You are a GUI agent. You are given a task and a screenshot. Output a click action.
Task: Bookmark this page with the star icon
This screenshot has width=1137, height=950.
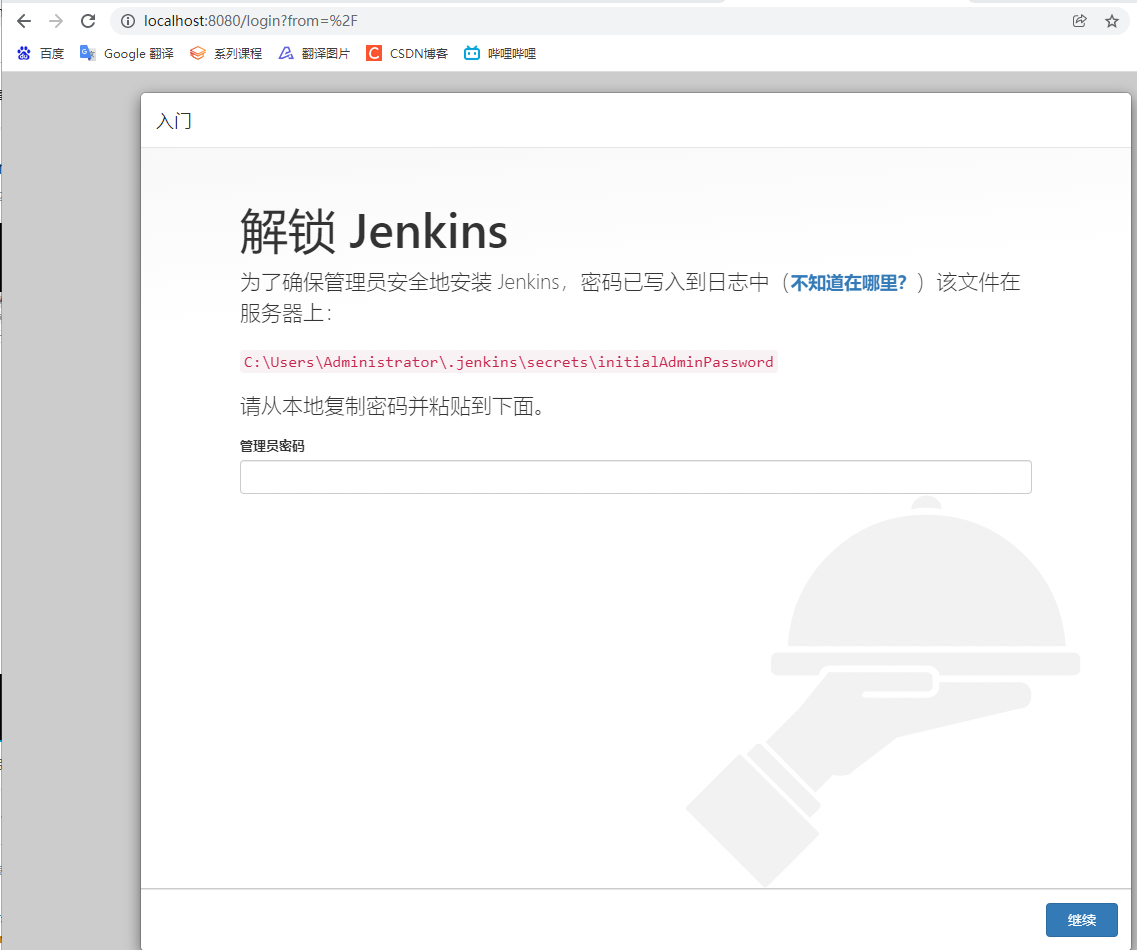[x=1112, y=21]
